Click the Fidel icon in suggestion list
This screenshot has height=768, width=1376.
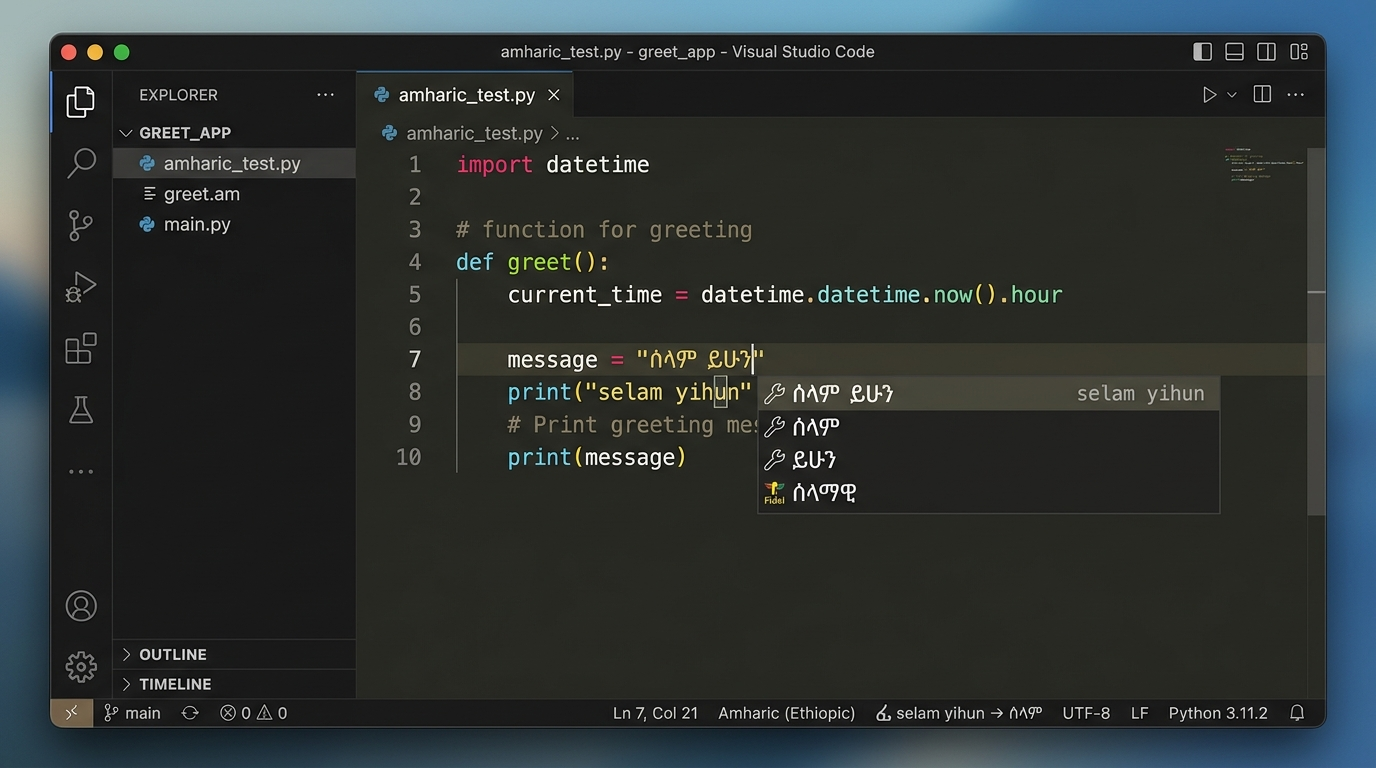pos(774,493)
